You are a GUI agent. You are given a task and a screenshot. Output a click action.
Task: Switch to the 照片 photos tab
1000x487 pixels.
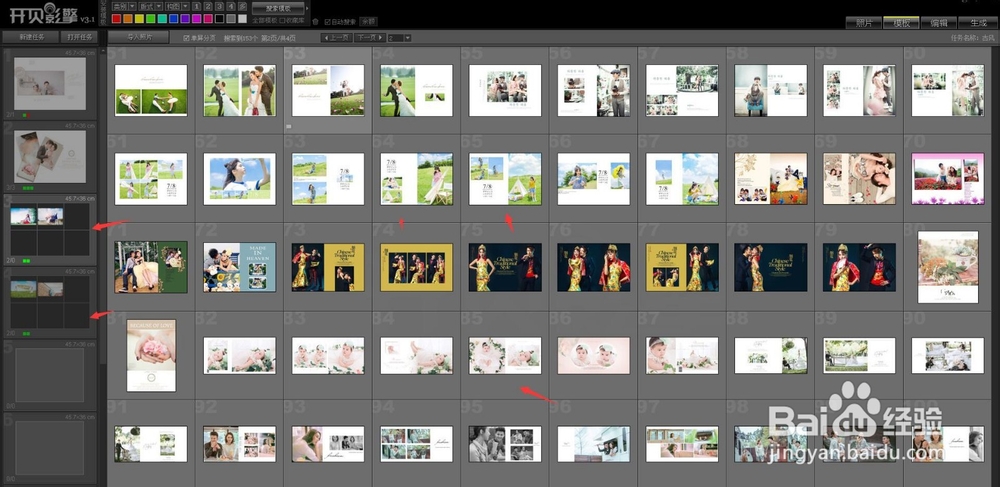[864, 22]
